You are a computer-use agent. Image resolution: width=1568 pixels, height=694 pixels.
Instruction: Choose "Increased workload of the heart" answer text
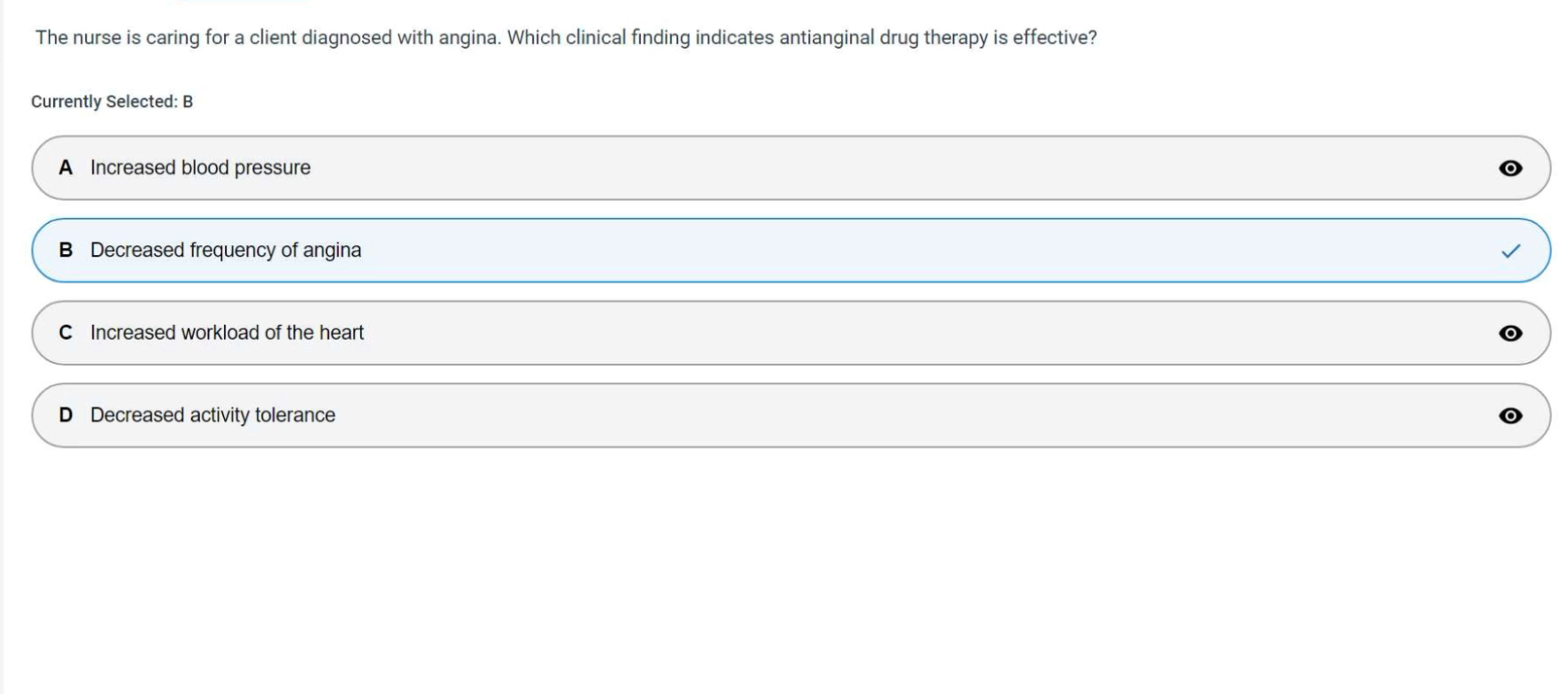click(x=227, y=332)
